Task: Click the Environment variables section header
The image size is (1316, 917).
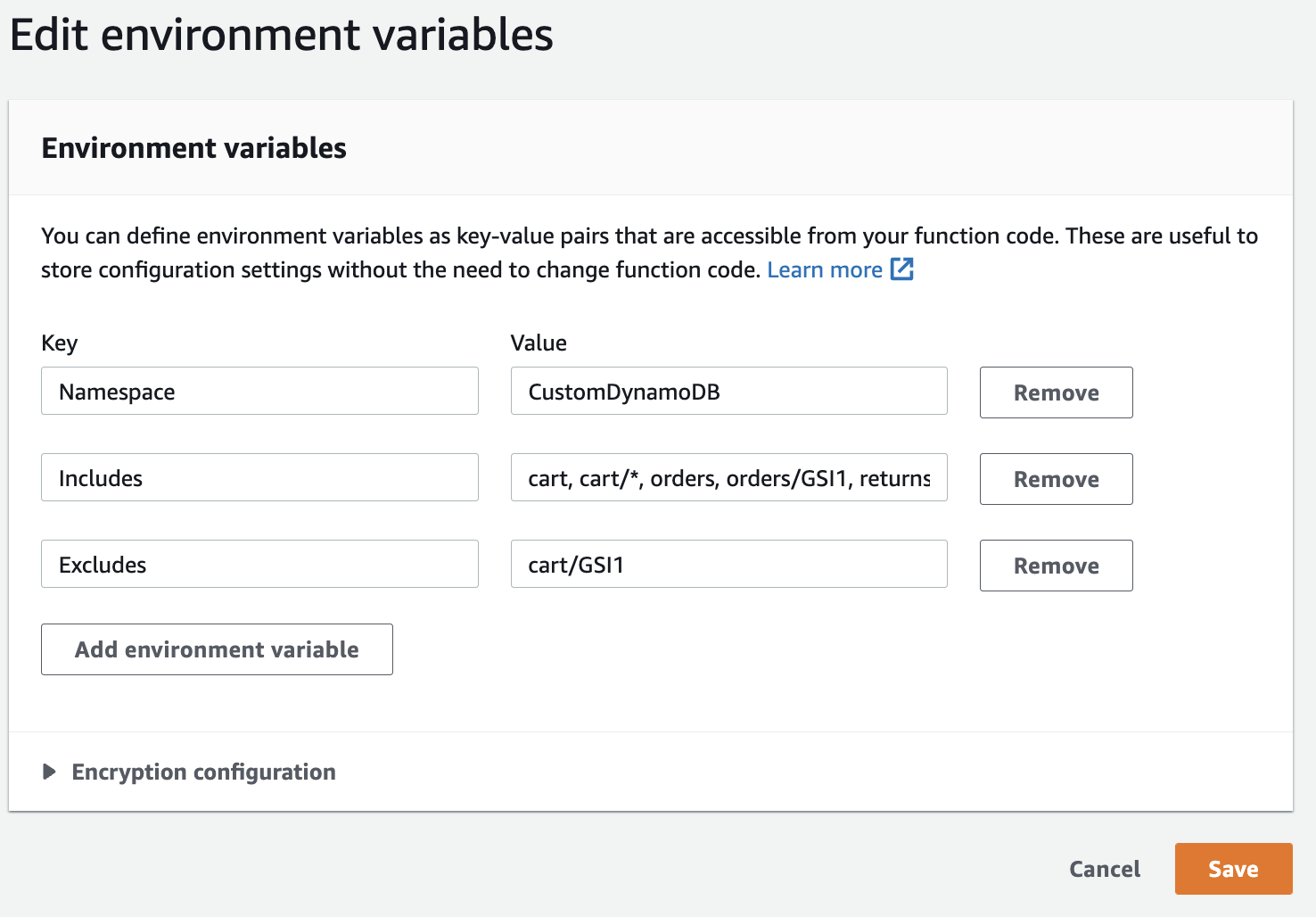Action: point(193,148)
